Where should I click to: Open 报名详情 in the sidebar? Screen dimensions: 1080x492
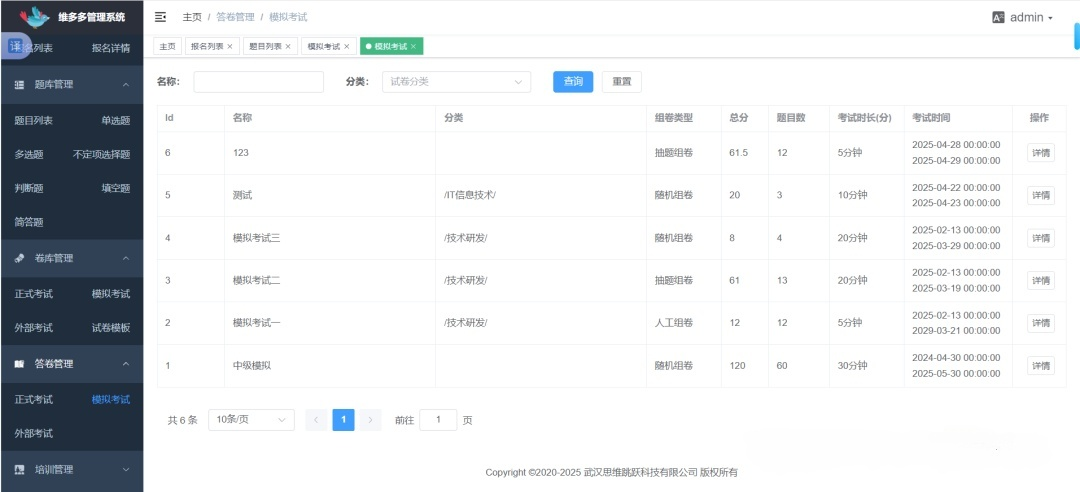[111, 48]
